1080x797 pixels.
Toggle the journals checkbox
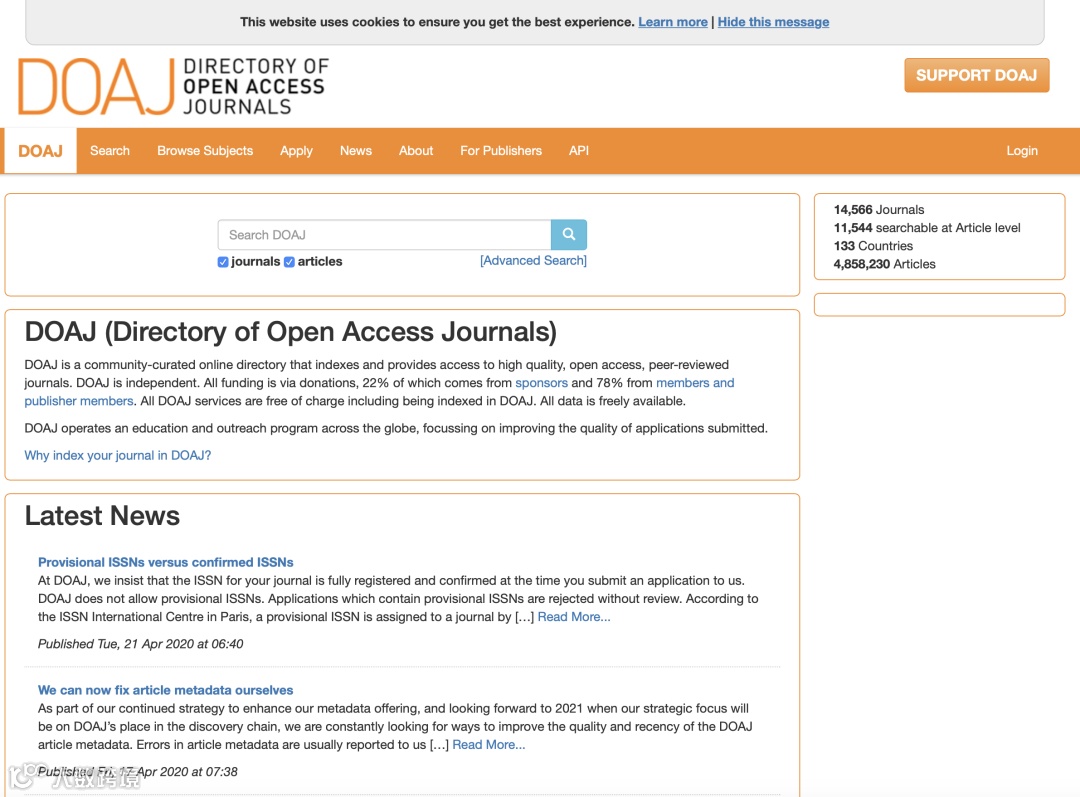pos(223,262)
